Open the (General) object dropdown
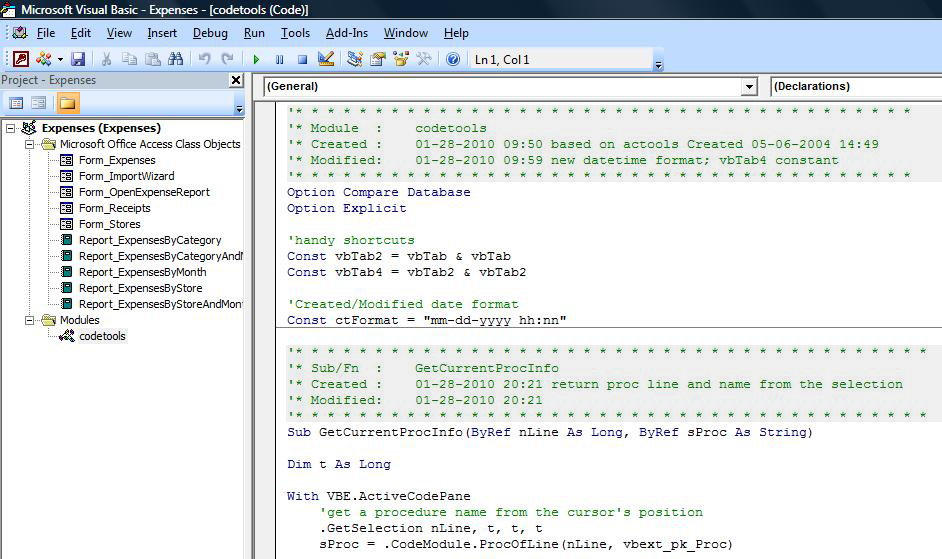Image resolution: width=942 pixels, height=559 pixels. coord(749,87)
